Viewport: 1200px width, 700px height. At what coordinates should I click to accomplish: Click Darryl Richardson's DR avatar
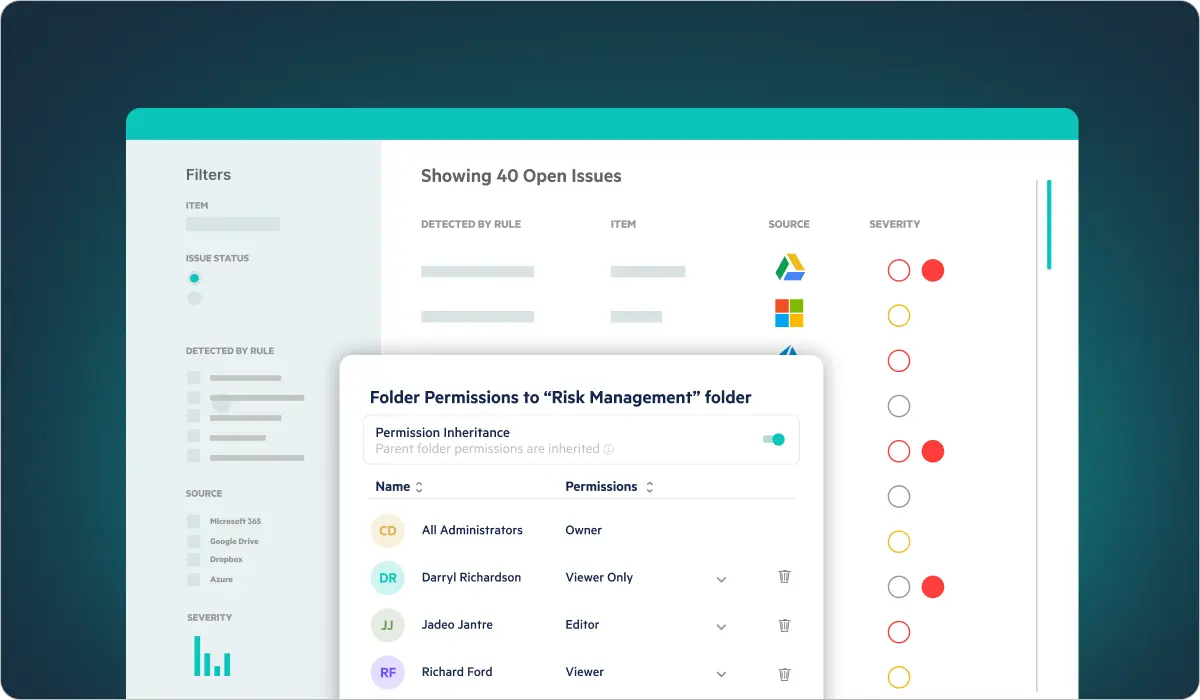387,577
